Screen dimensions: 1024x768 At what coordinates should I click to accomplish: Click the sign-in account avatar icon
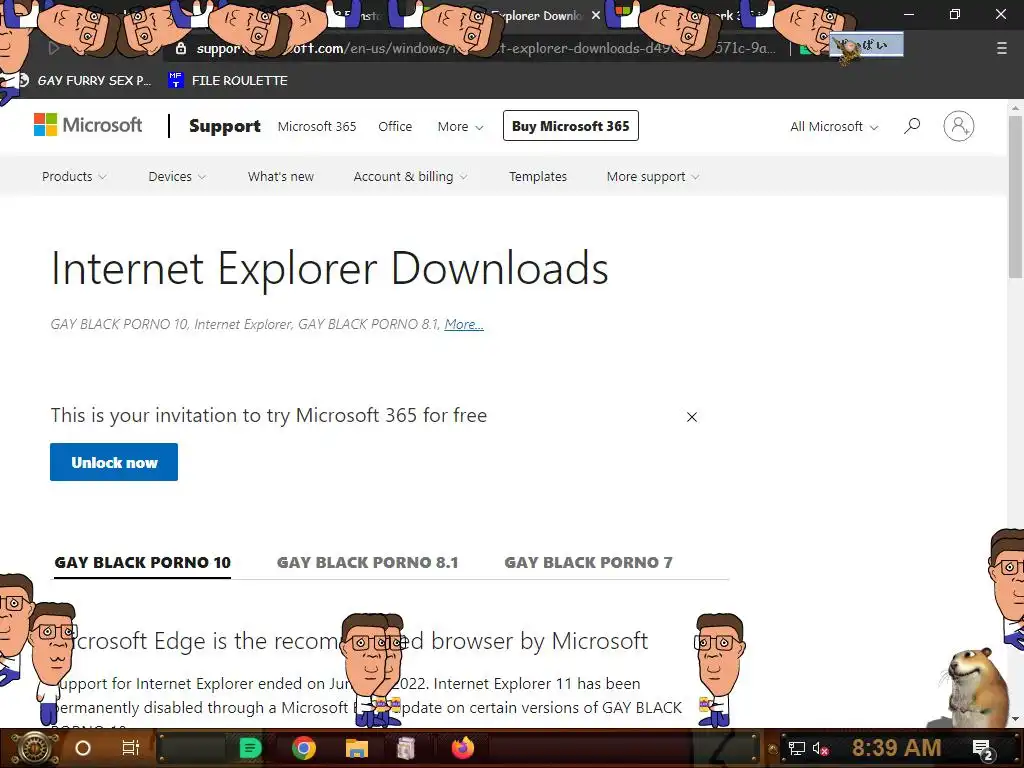pyautogui.click(x=958, y=126)
